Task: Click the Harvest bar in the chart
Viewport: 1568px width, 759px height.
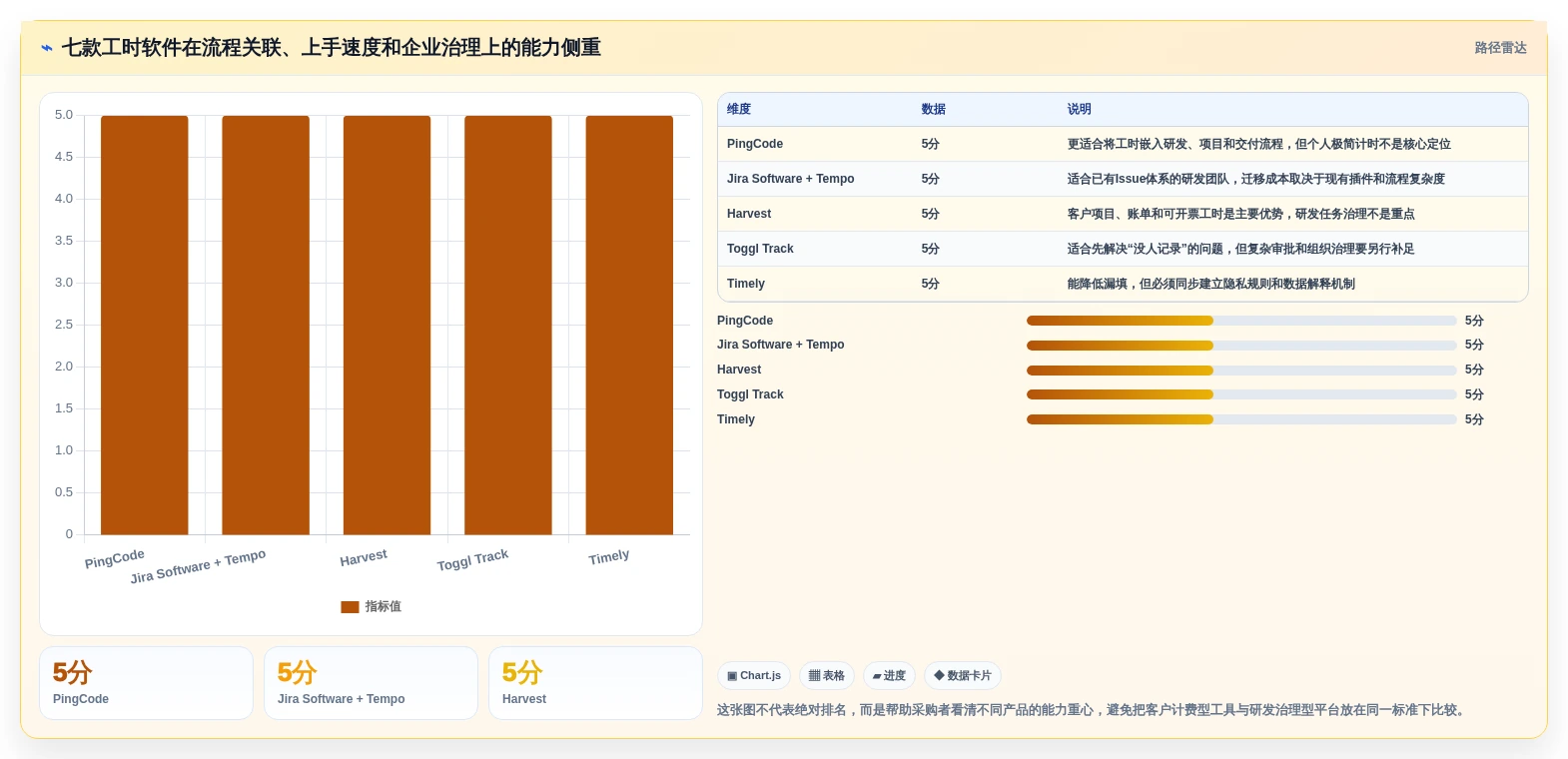Action: 388,326
